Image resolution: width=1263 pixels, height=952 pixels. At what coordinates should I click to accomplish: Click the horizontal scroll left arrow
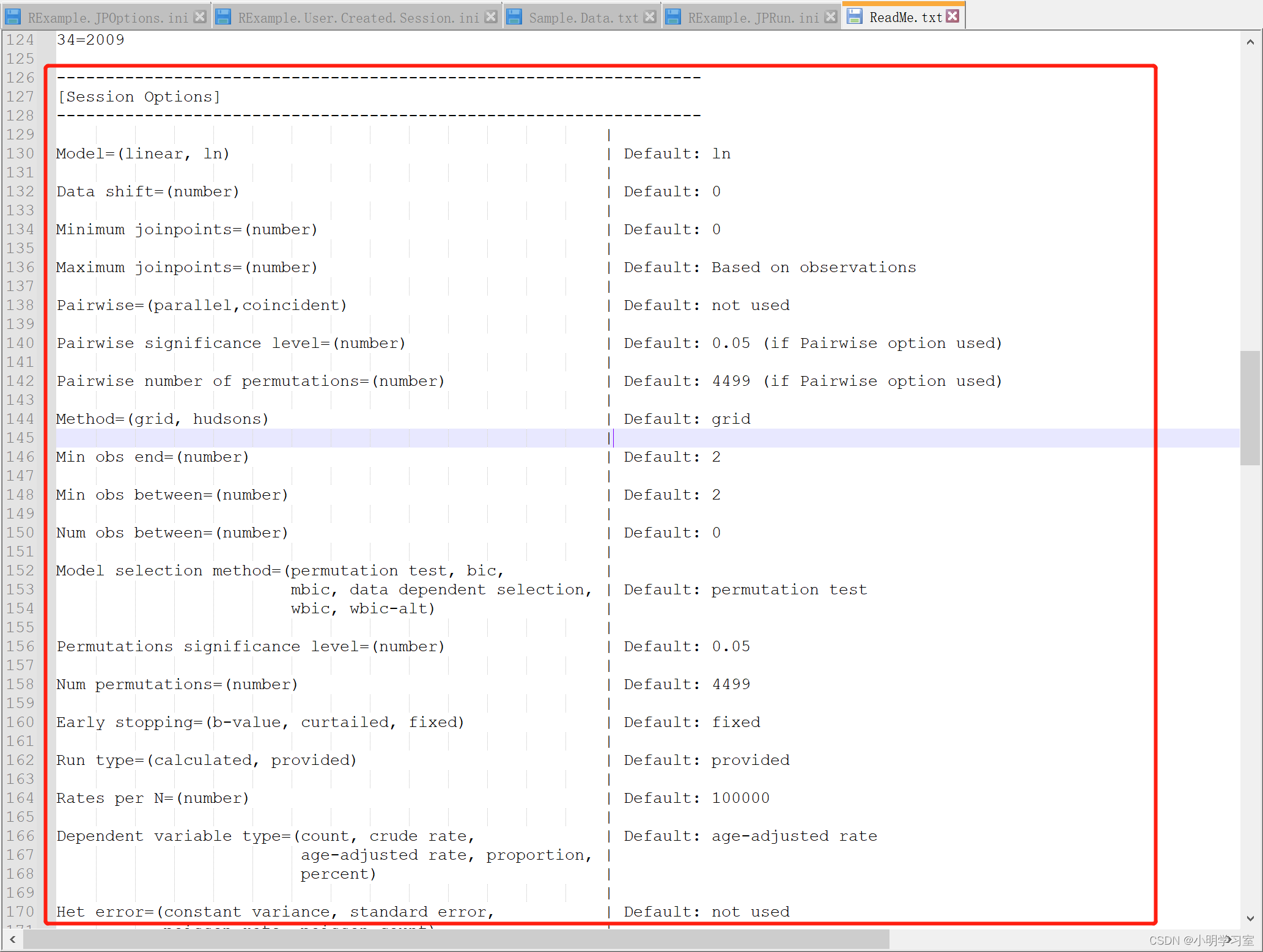[12, 939]
